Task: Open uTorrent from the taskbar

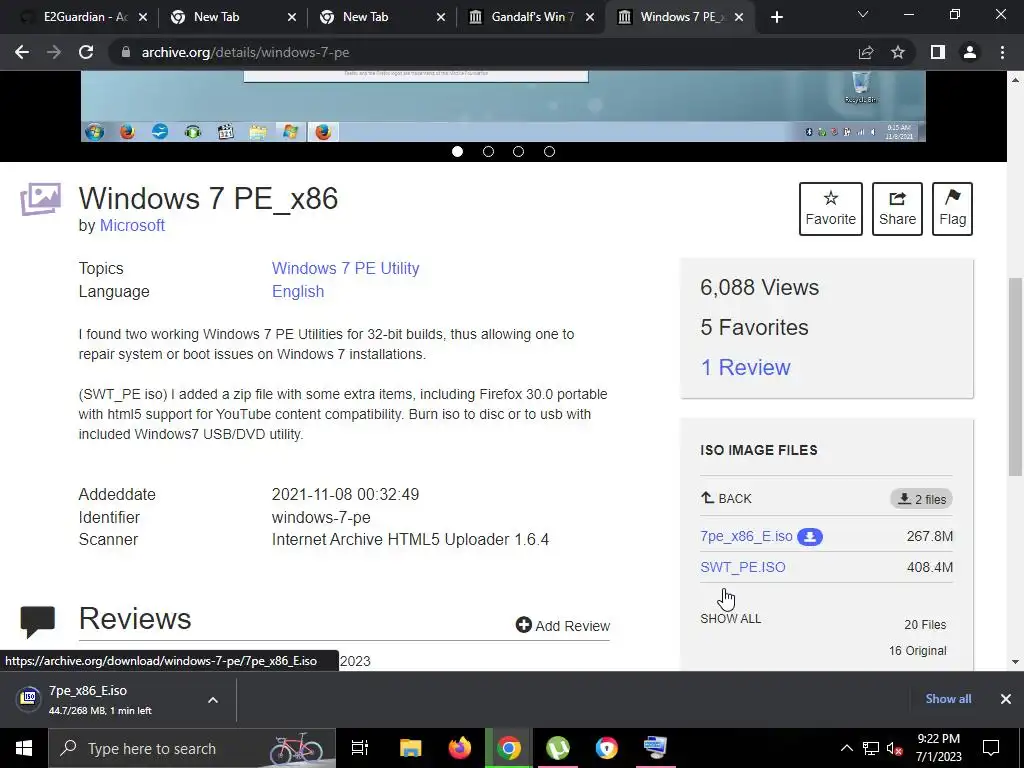Action: point(558,748)
